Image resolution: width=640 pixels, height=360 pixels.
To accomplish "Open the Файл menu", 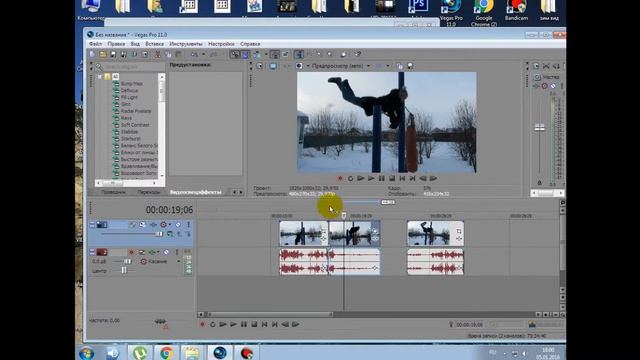I will click(96, 44).
